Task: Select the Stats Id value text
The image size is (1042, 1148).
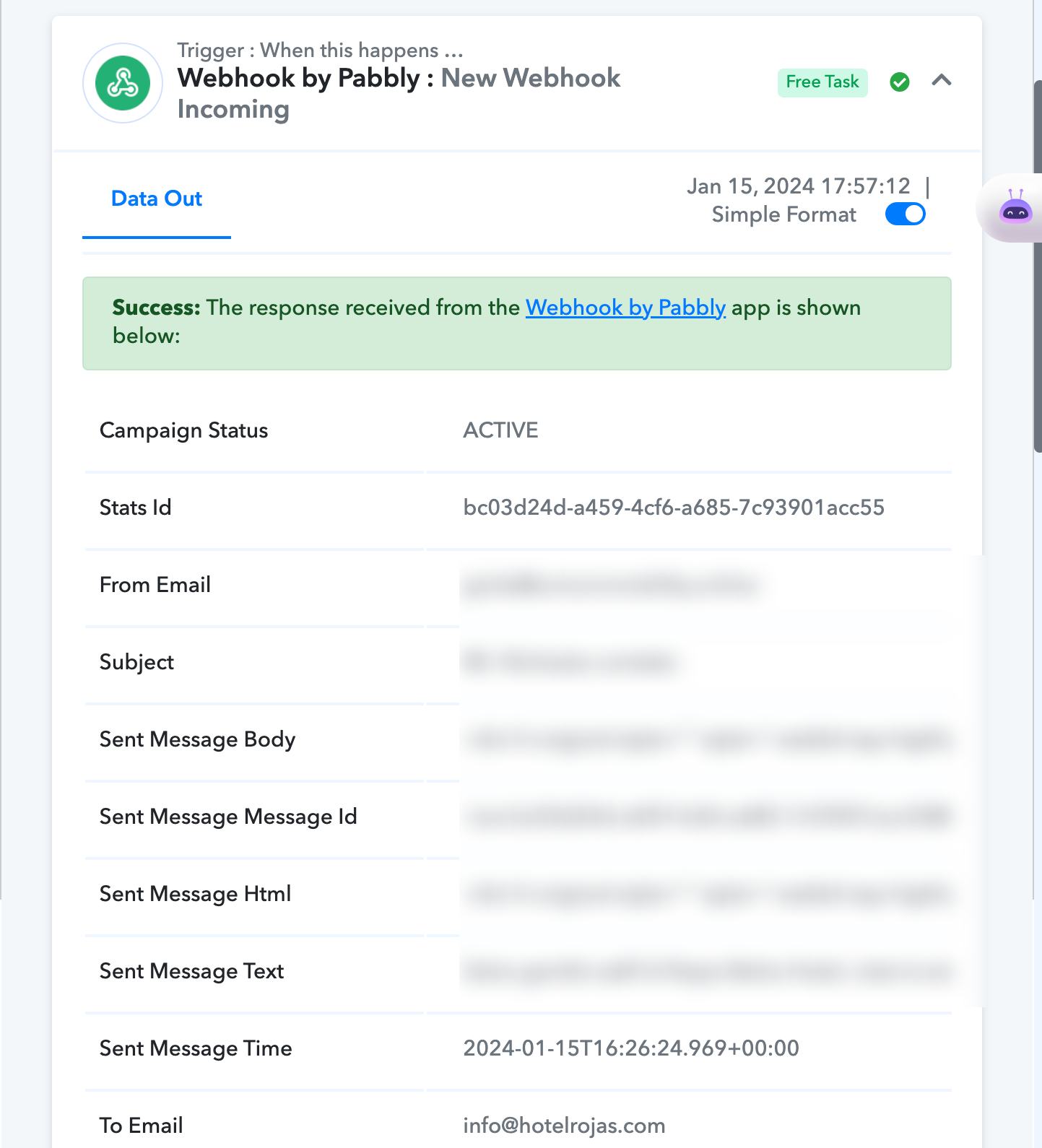Action: 674,508
